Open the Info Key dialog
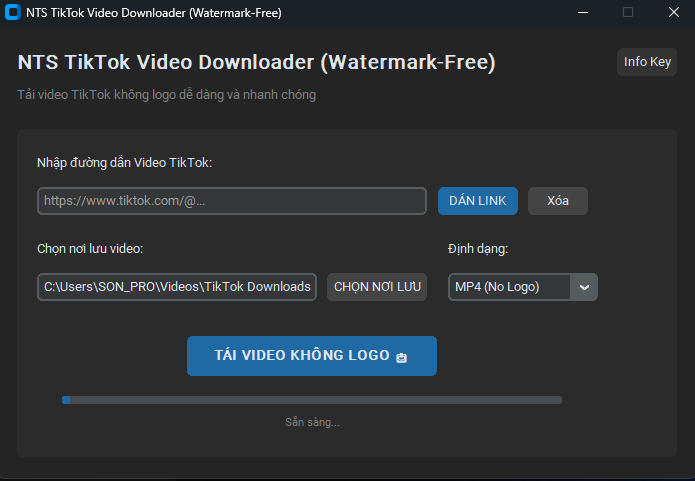This screenshot has width=695, height=481. (647, 62)
